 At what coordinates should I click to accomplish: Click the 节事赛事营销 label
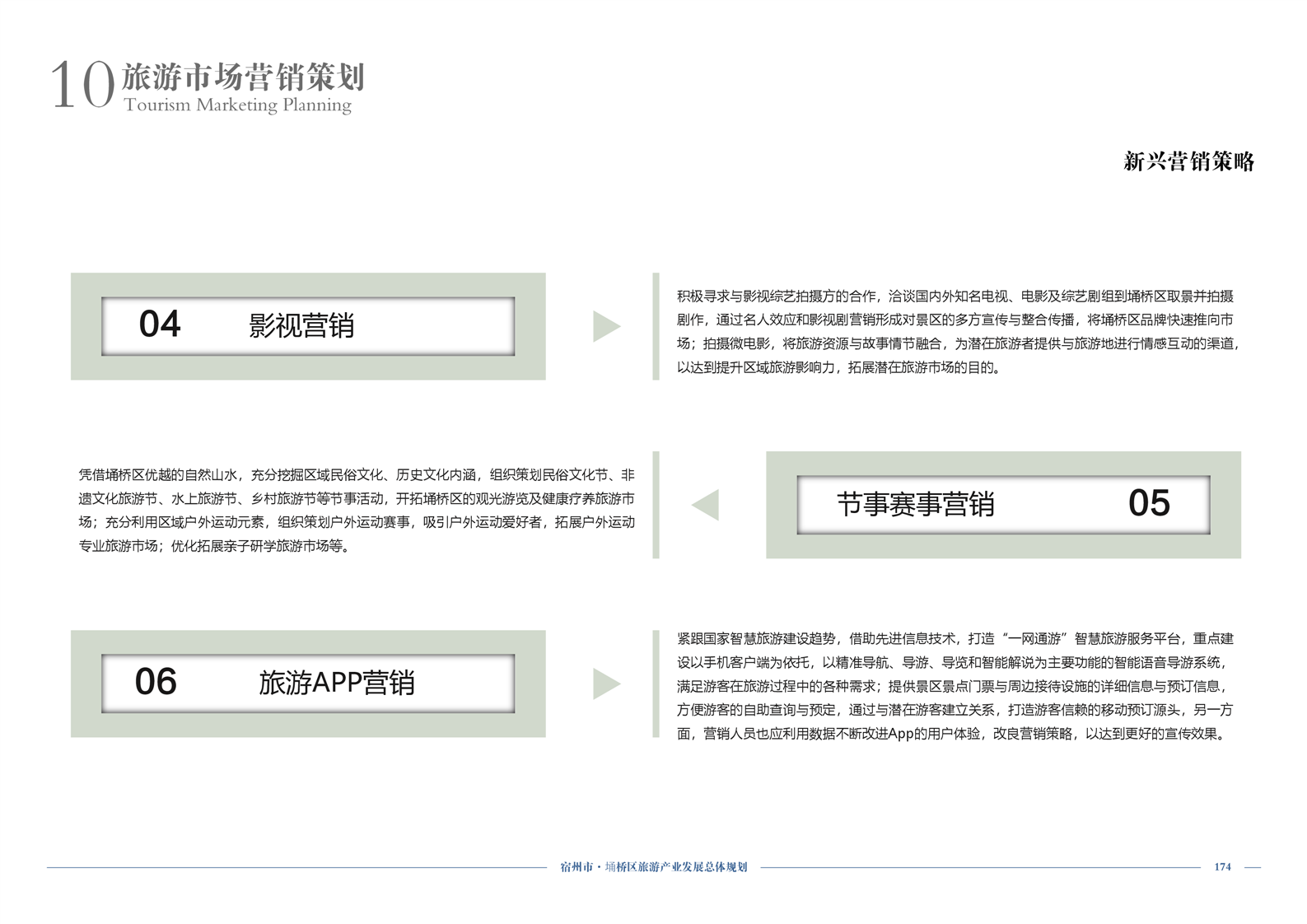tap(916, 504)
